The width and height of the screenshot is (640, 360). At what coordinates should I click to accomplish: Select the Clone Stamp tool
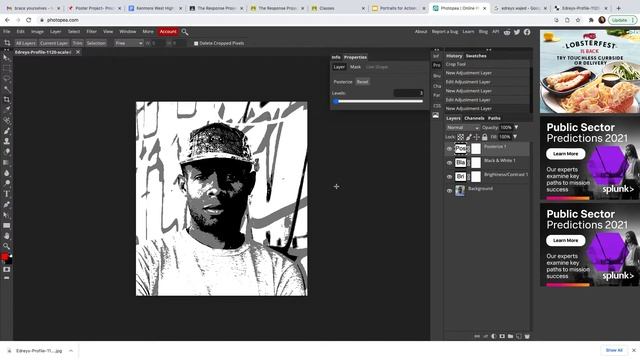point(6,141)
